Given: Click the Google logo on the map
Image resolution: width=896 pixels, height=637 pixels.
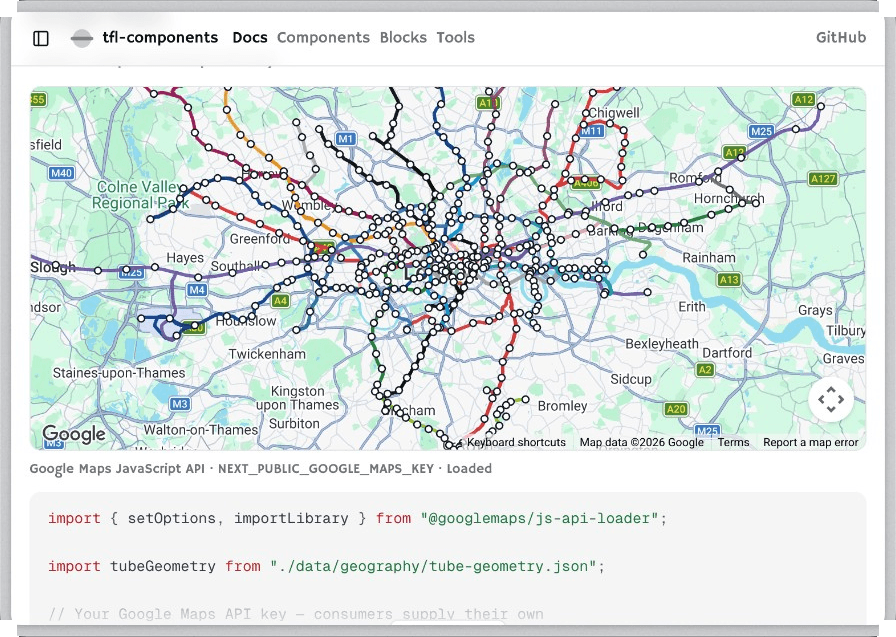Looking at the screenshot, I should coord(74,434).
